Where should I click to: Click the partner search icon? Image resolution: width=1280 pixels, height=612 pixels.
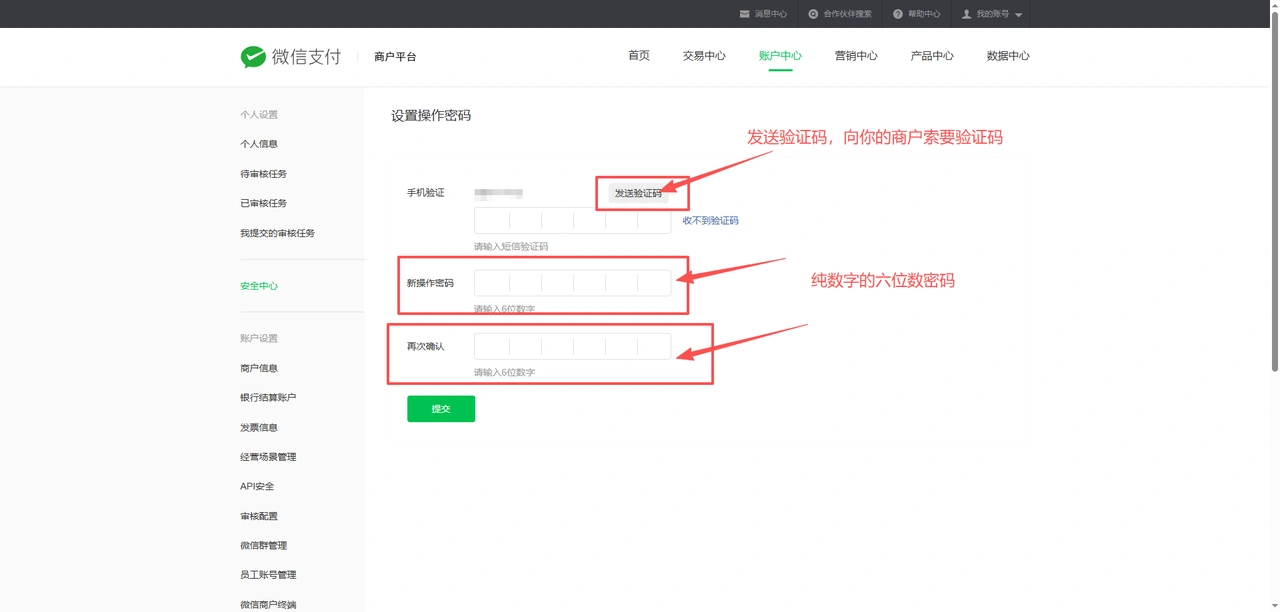pyautogui.click(x=813, y=14)
